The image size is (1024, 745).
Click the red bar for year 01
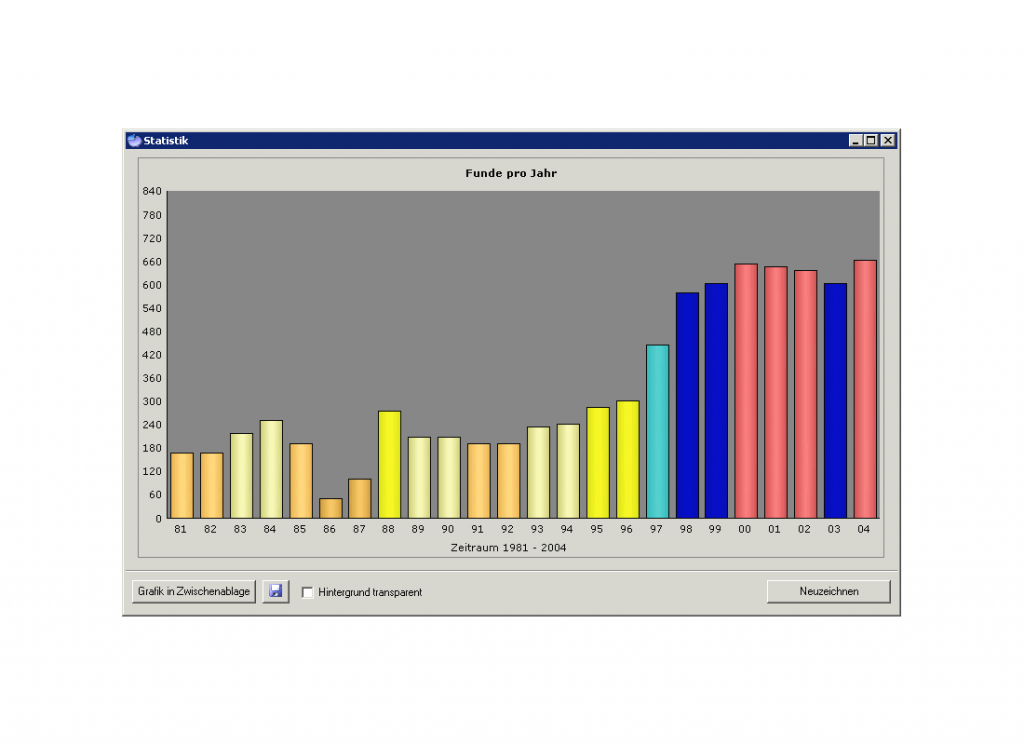pyautogui.click(x=776, y=392)
